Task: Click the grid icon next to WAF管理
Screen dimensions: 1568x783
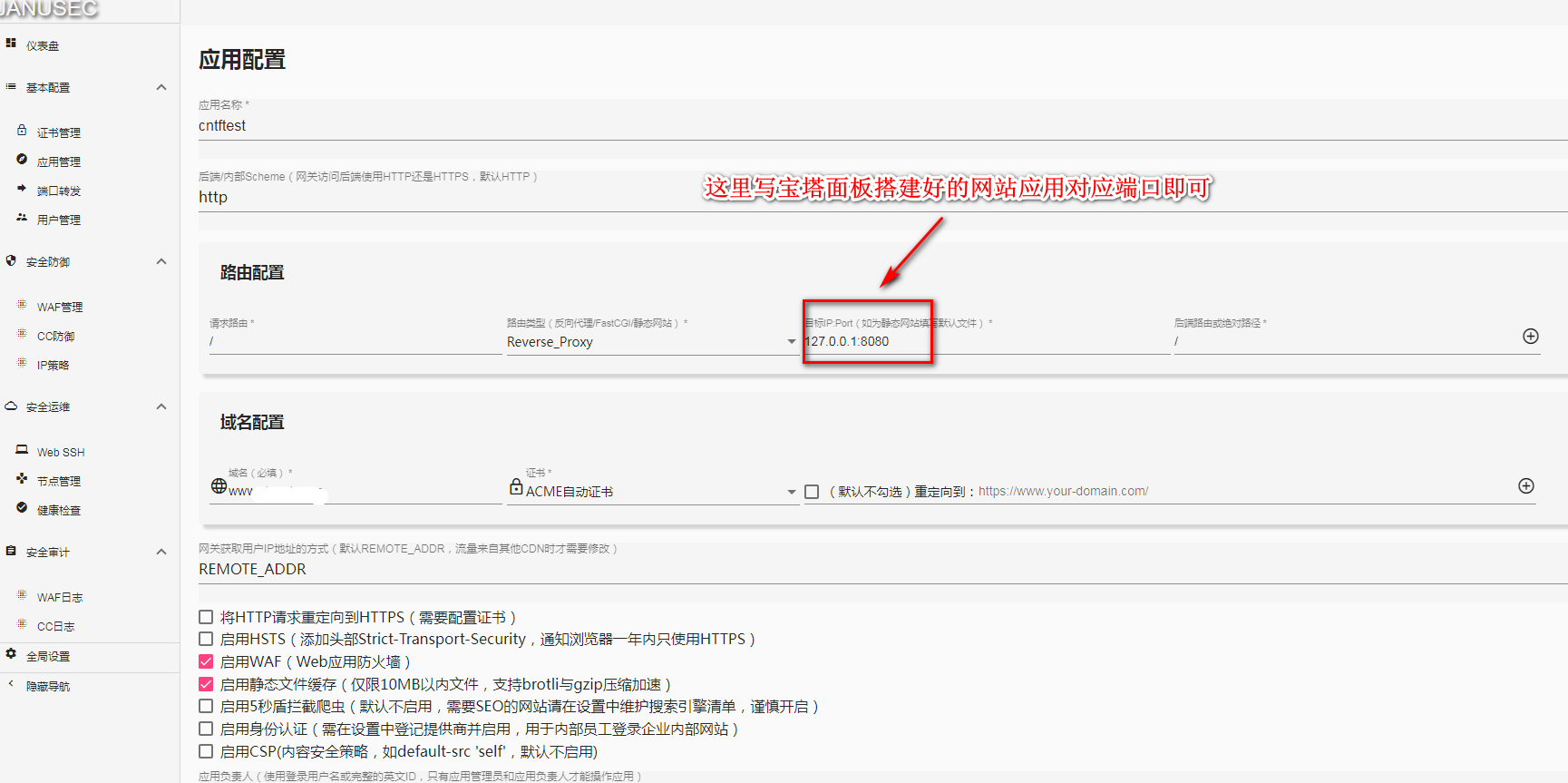Action: (x=22, y=305)
